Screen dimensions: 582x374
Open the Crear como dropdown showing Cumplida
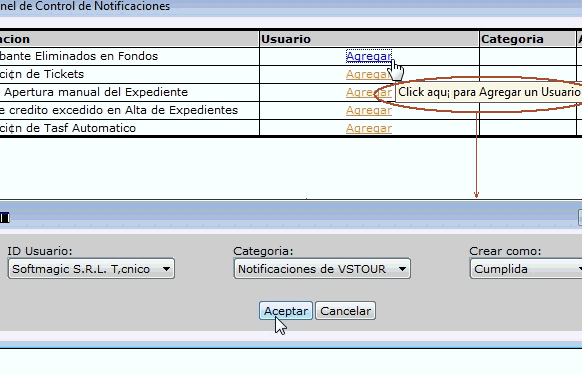pos(526,269)
